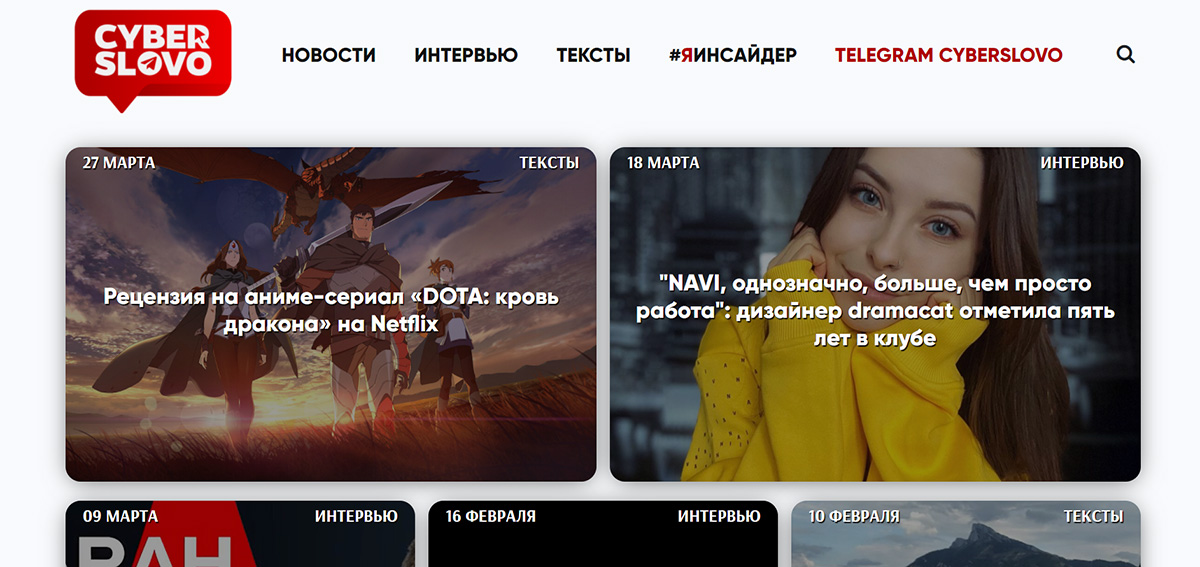Click the ИНТЕРВЬЮ tag on the dramacat card
This screenshot has width=1200, height=567.
click(x=1082, y=162)
